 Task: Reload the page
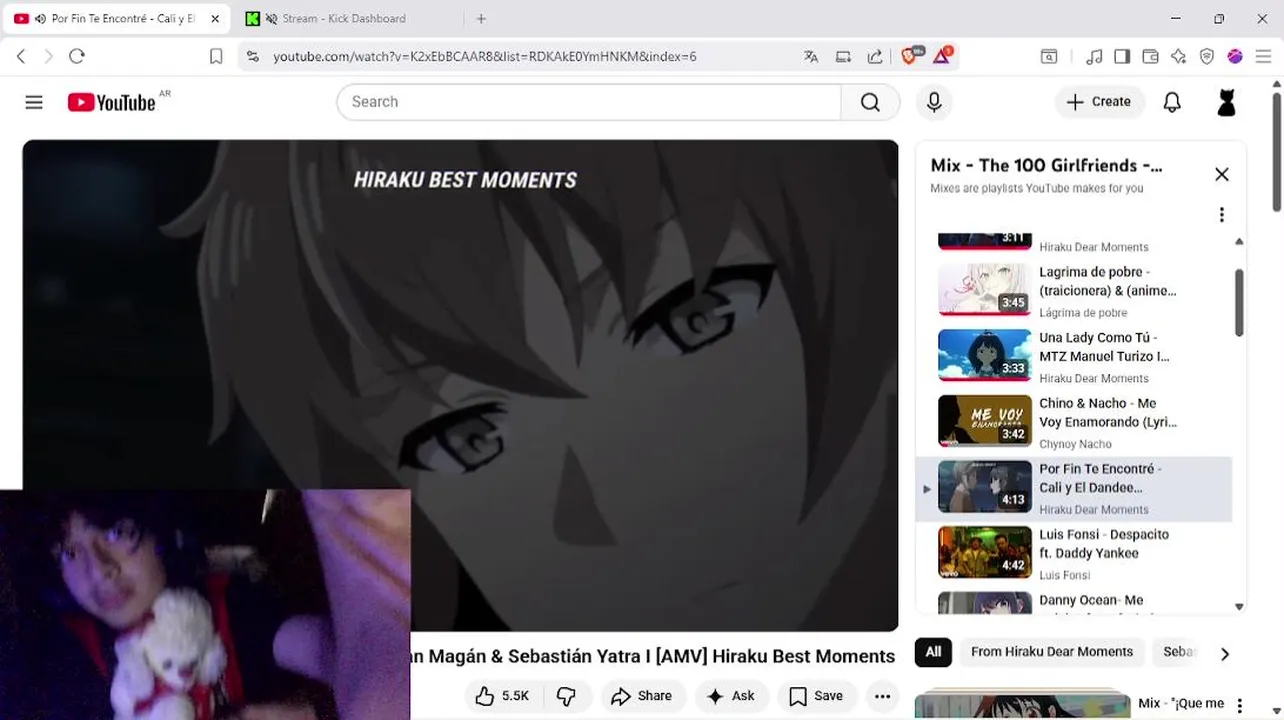pos(77,56)
